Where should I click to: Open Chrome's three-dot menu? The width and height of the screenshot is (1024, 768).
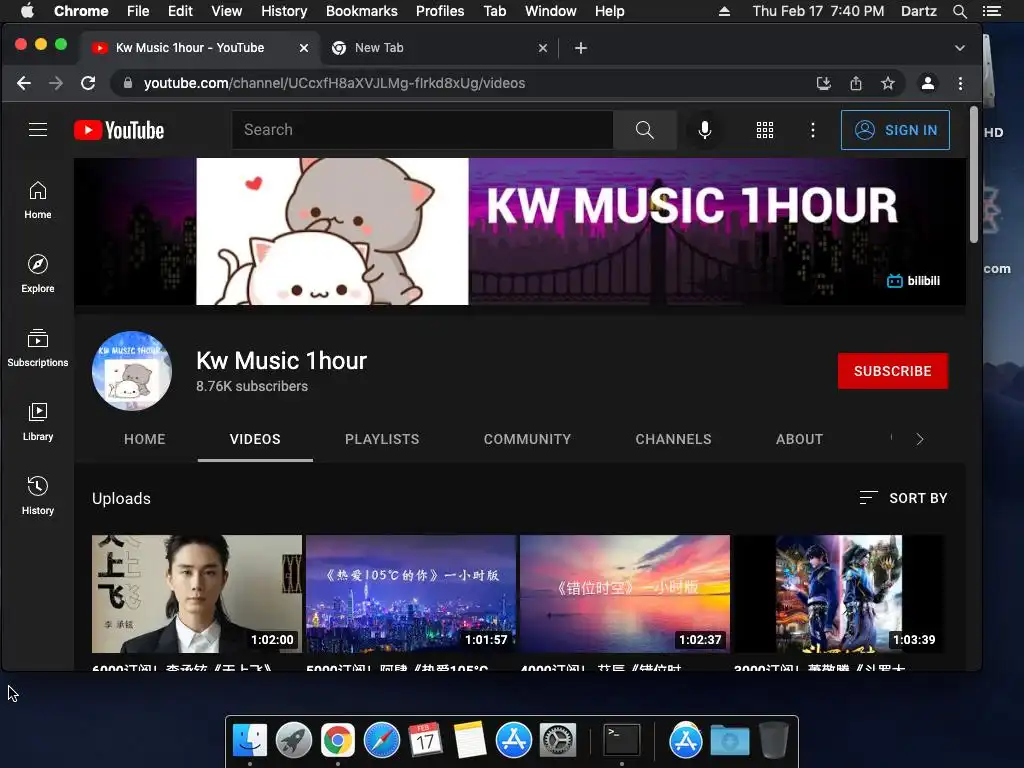[x=960, y=83]
